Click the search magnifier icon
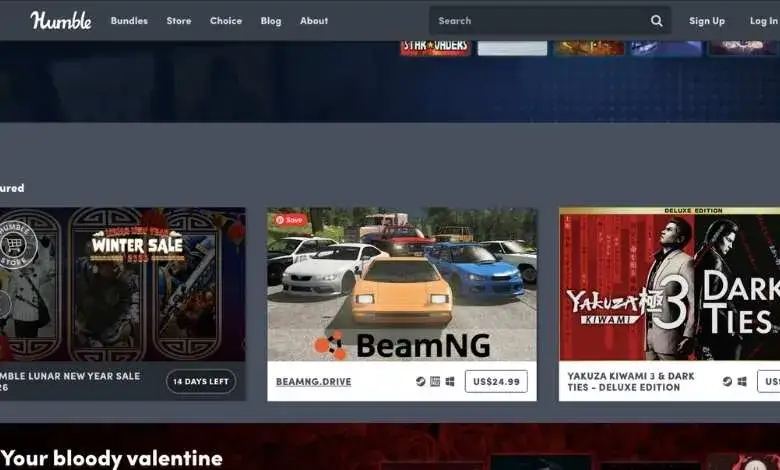Viewport: 780px width, 470px height. [x=657, y=20]
